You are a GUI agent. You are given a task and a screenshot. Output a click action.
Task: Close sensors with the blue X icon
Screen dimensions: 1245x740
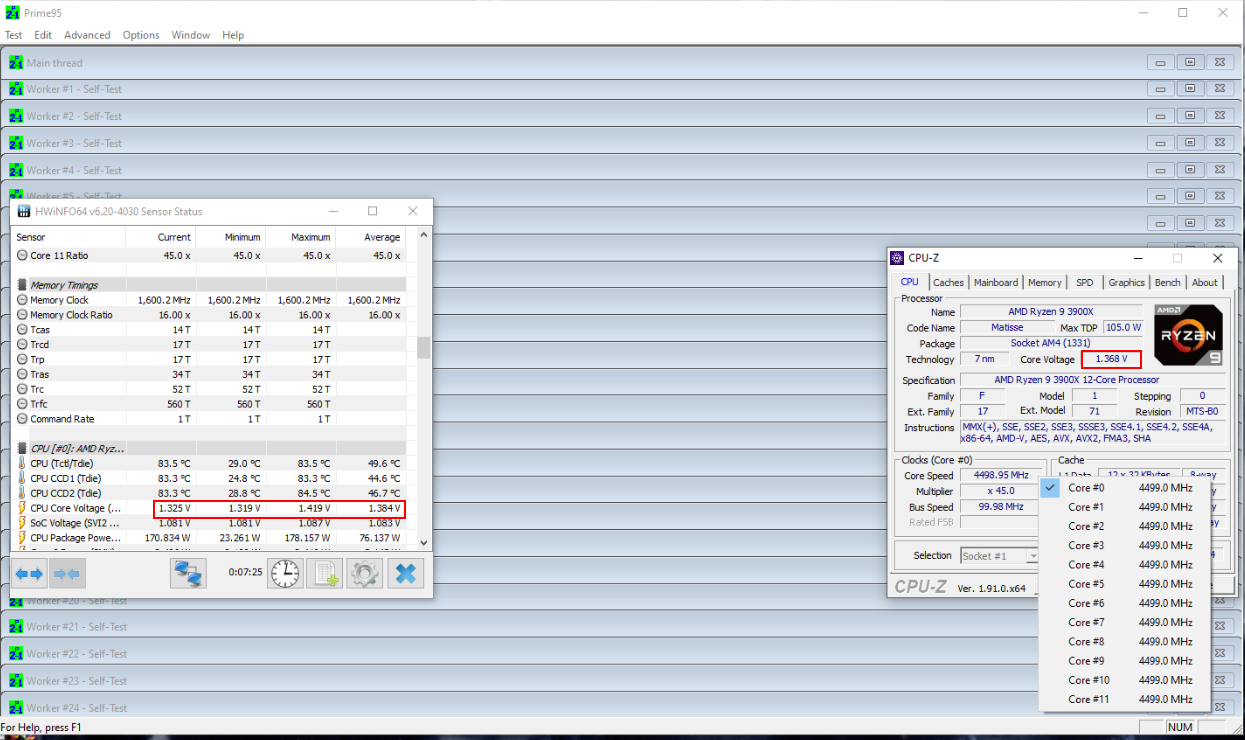pyautogui.click(x=405, y=573)
